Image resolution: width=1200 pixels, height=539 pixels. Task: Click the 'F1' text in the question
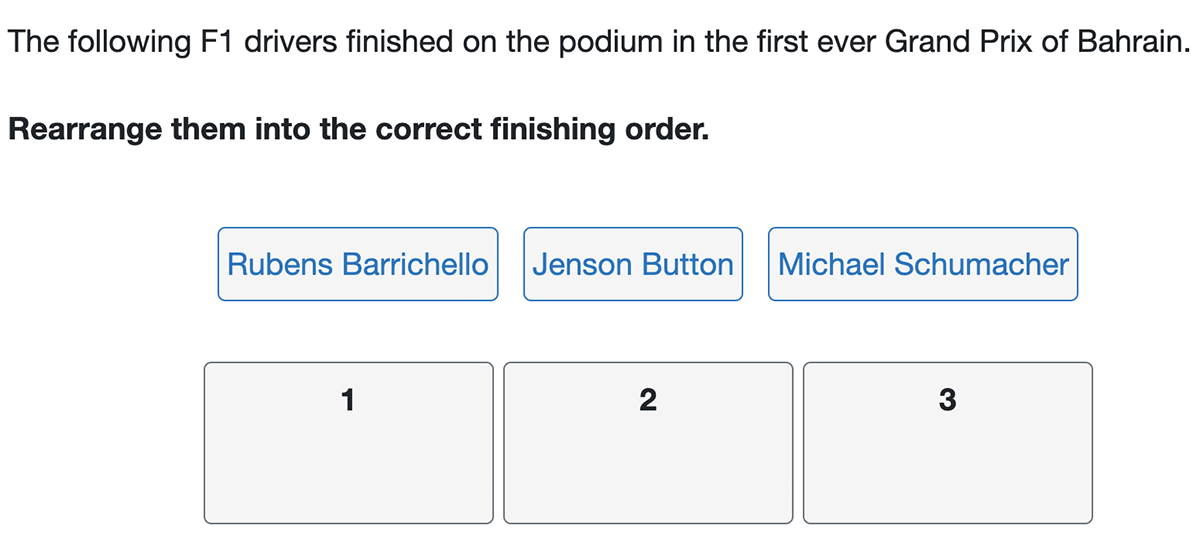[218, 42]
